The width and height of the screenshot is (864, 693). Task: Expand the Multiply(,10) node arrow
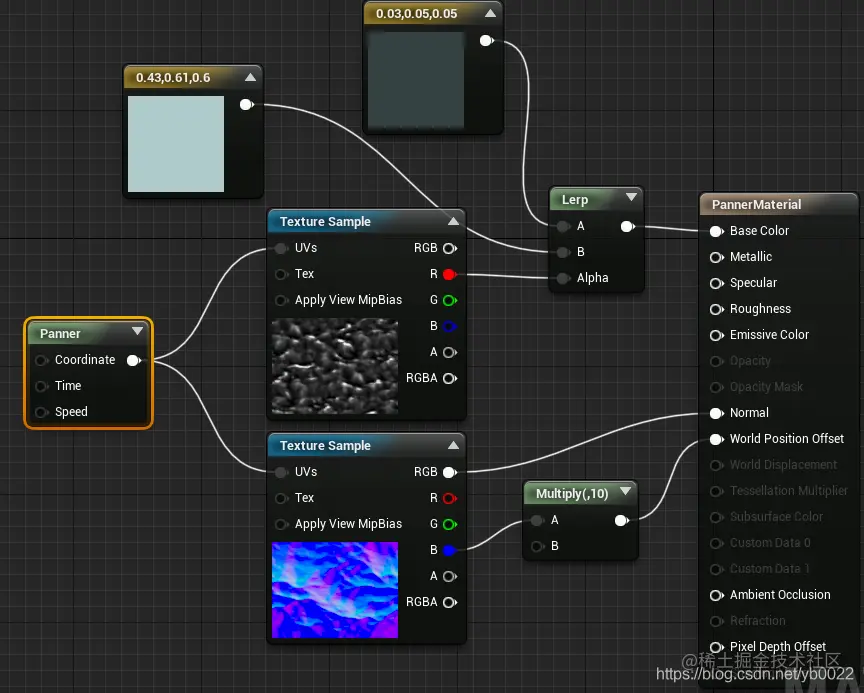[x=625, y=491]
